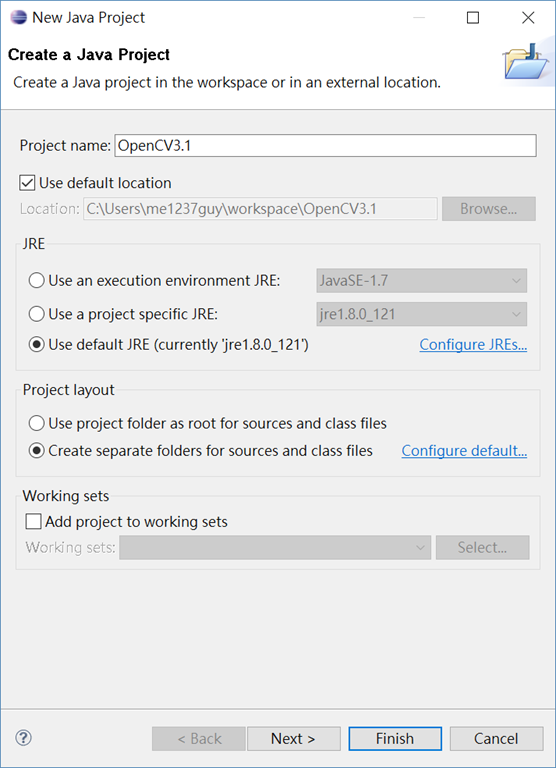Choose Use default JRE option

36,345
